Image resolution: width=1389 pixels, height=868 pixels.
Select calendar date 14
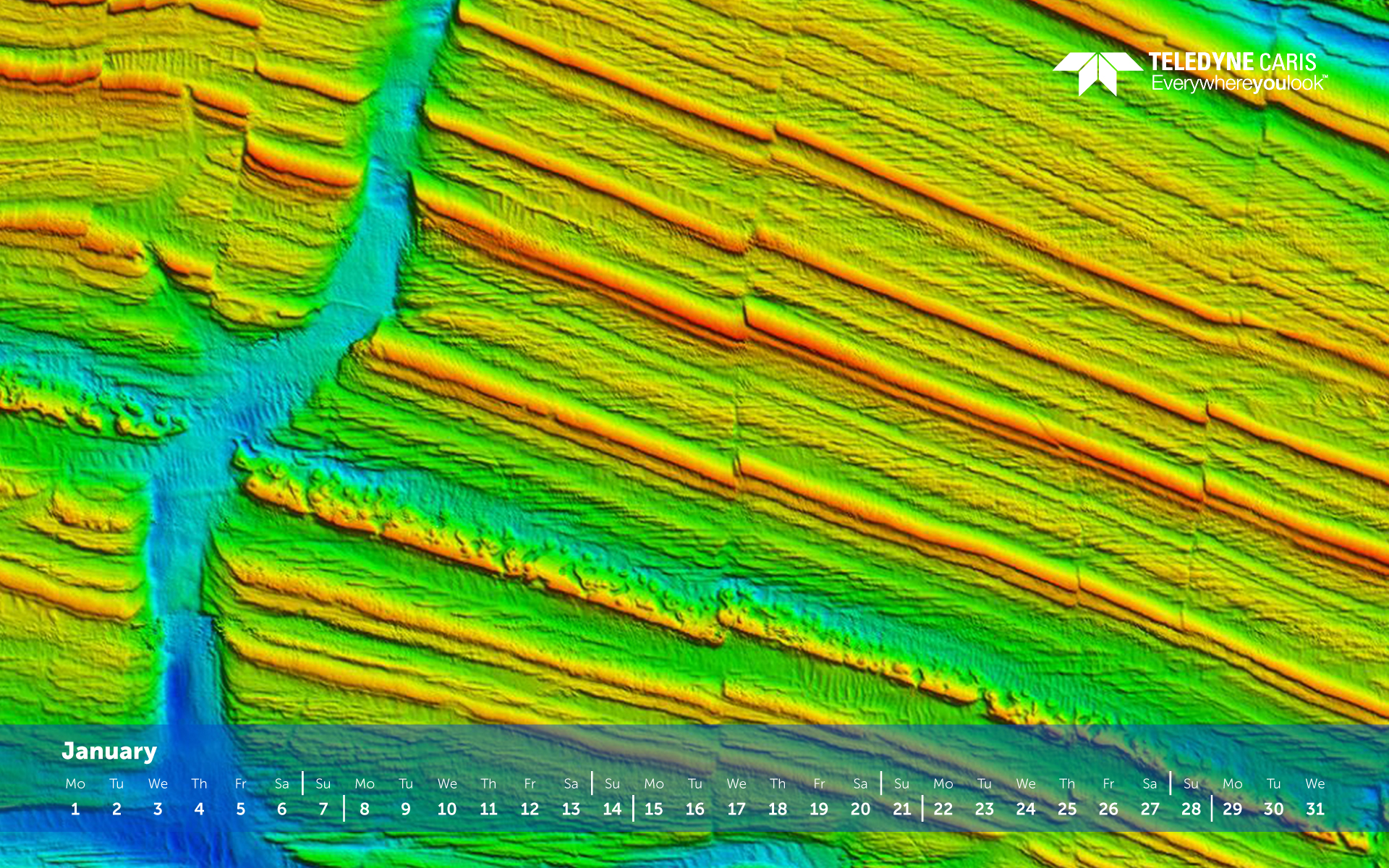[x=612, y=809]
